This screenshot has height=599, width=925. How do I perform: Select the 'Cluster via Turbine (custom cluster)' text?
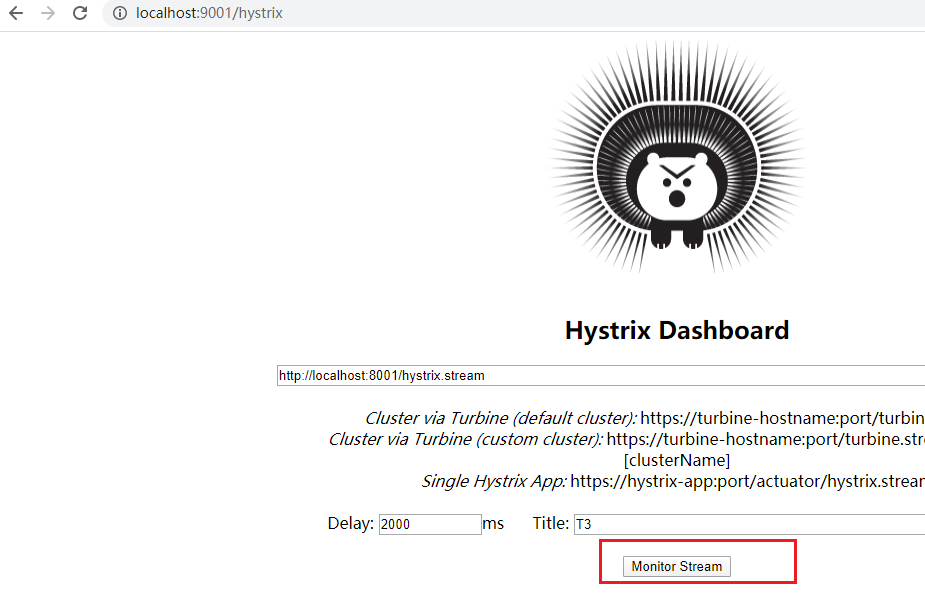point(465,440)
